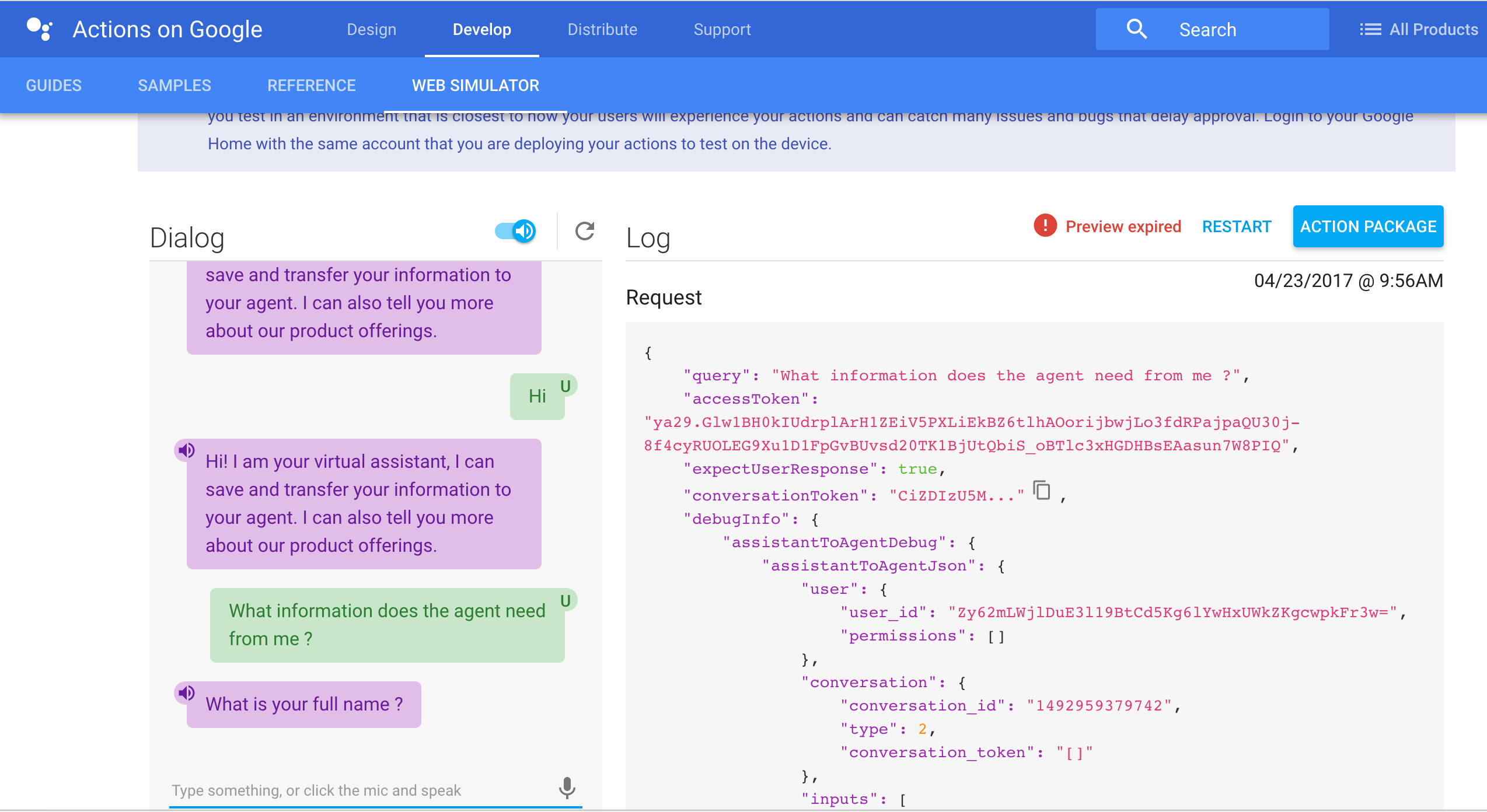Copy the conversationToken with copy icon
This screenshot has width=1487, height=812.
point(1042,491)
